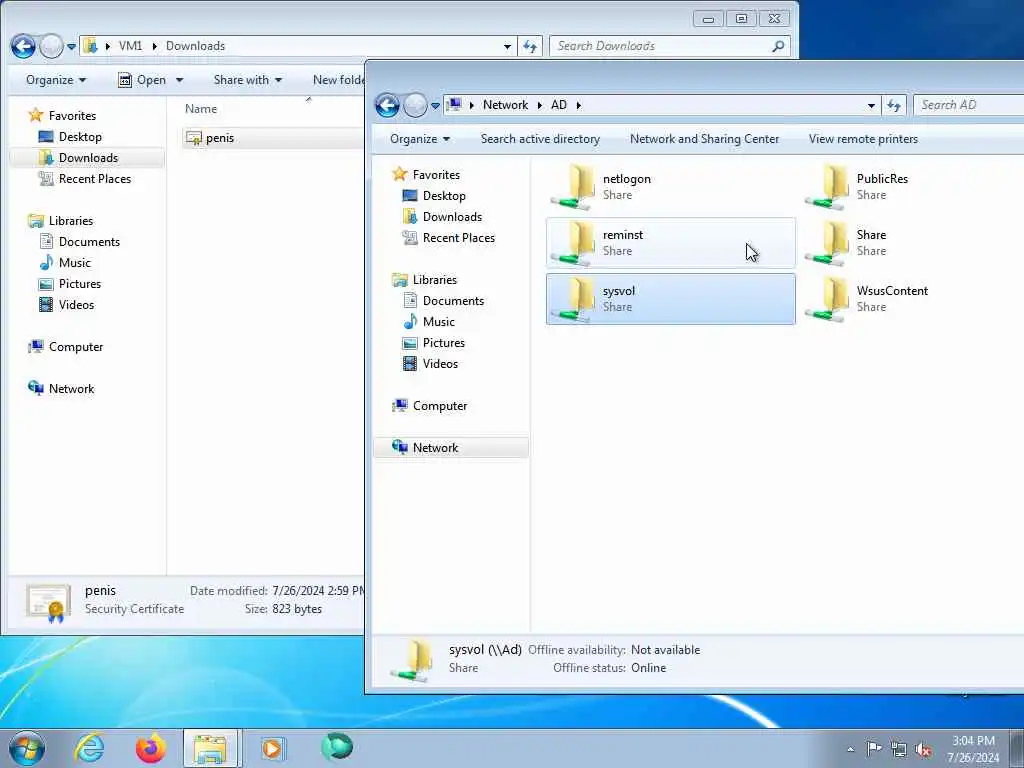Viewport: 1024px width, 768px height.
Task: Click View remote printers
Action: (x=863, y=139)
